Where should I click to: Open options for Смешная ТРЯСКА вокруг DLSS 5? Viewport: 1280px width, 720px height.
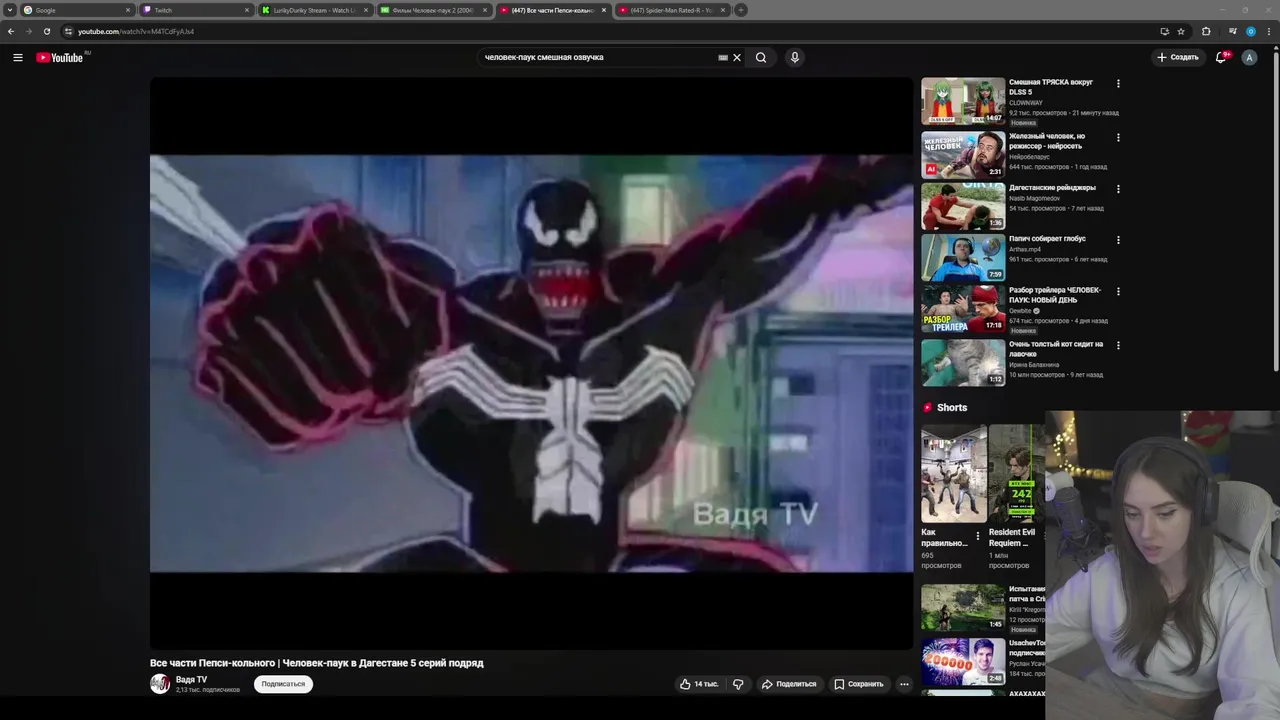tap(1118, 84)
